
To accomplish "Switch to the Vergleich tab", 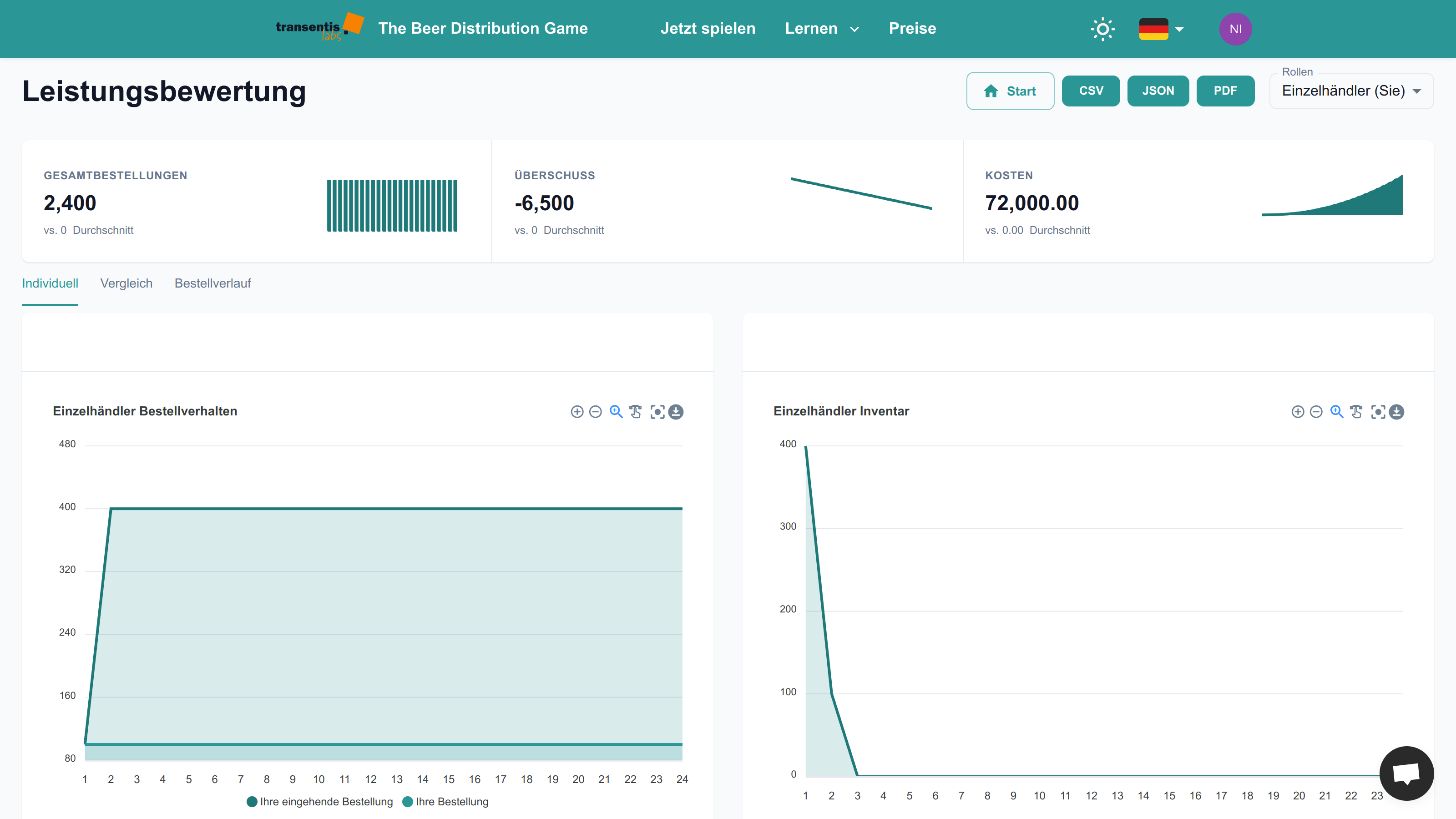I will (x=126, y=283).
